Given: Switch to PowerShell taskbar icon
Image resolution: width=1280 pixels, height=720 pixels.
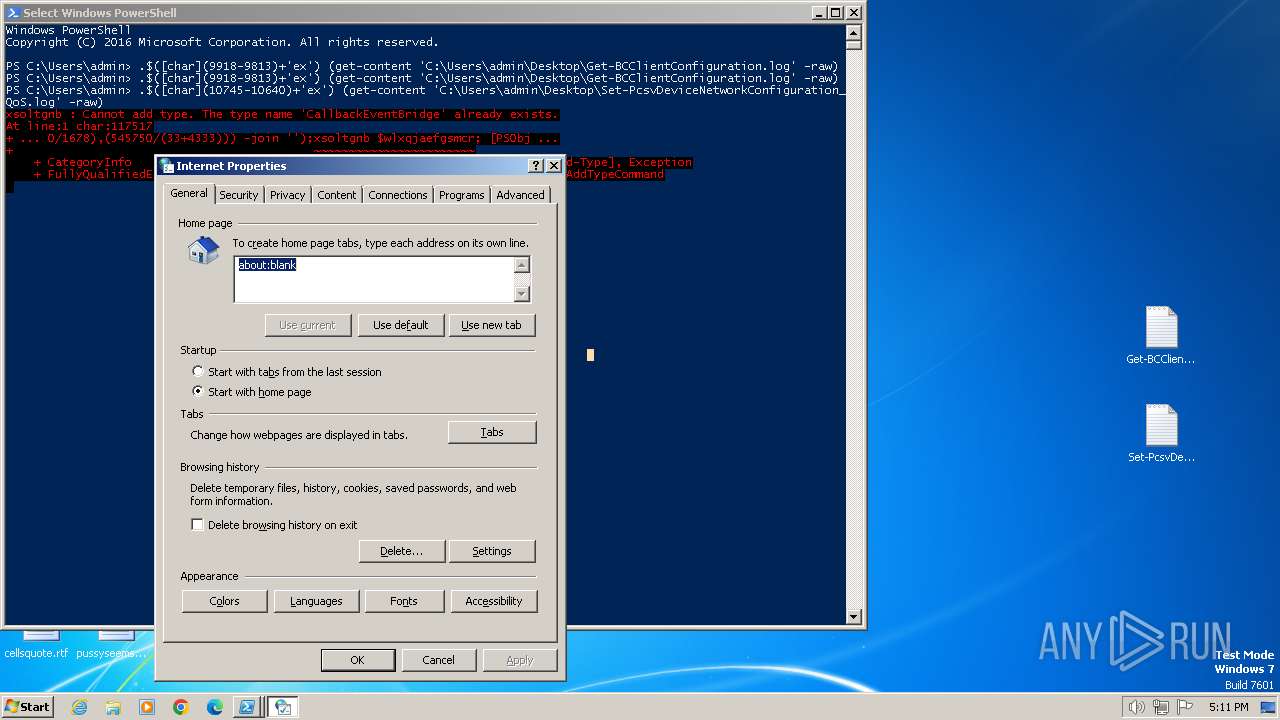Looking at the screenshot, I should [246, 707].
